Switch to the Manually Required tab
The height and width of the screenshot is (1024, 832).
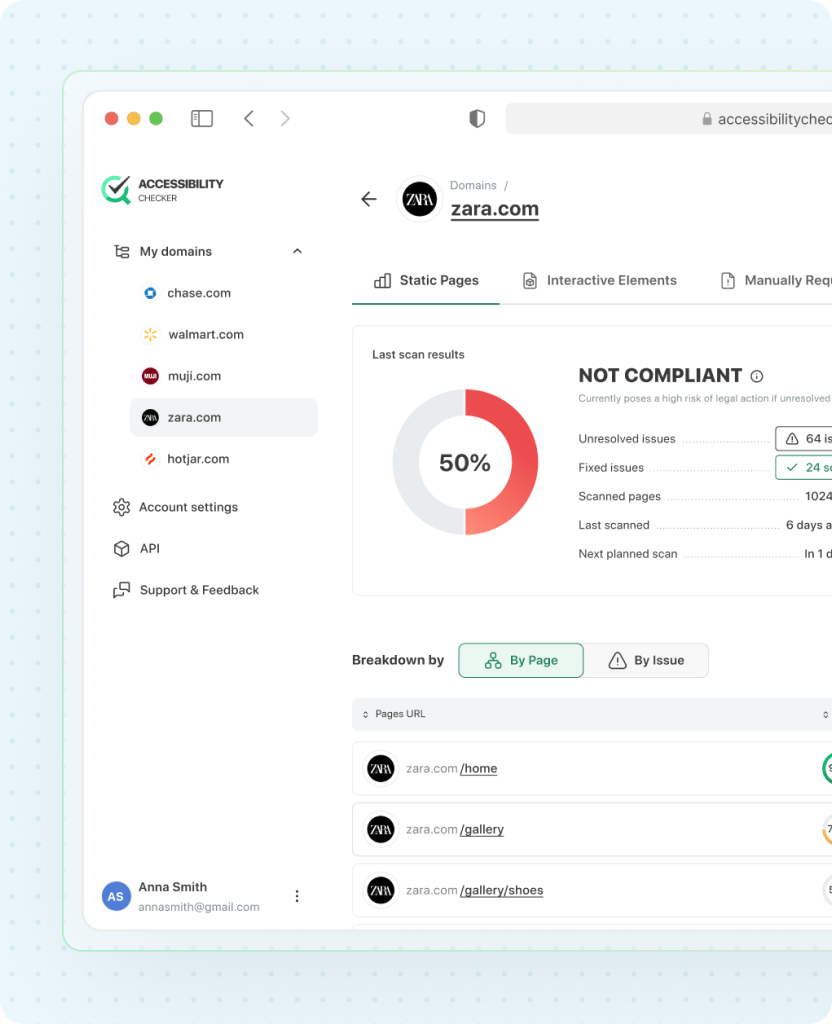pos(776,281)
